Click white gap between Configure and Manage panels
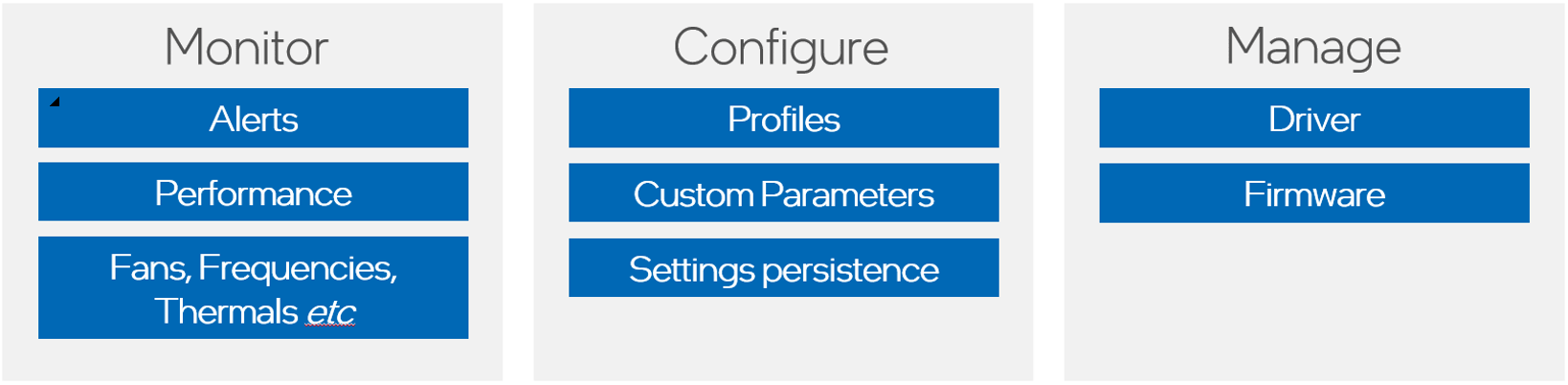 1048,192
